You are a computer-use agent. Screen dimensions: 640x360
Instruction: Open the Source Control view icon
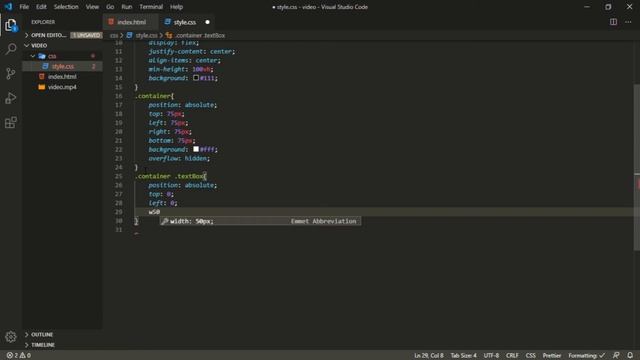[11, 73]
